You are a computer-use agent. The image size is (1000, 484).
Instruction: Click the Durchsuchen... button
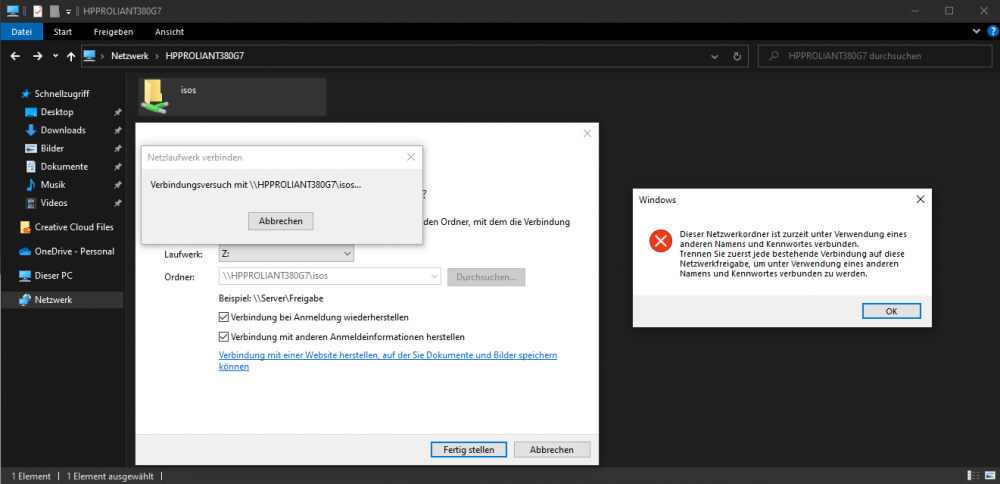[486, 276]
